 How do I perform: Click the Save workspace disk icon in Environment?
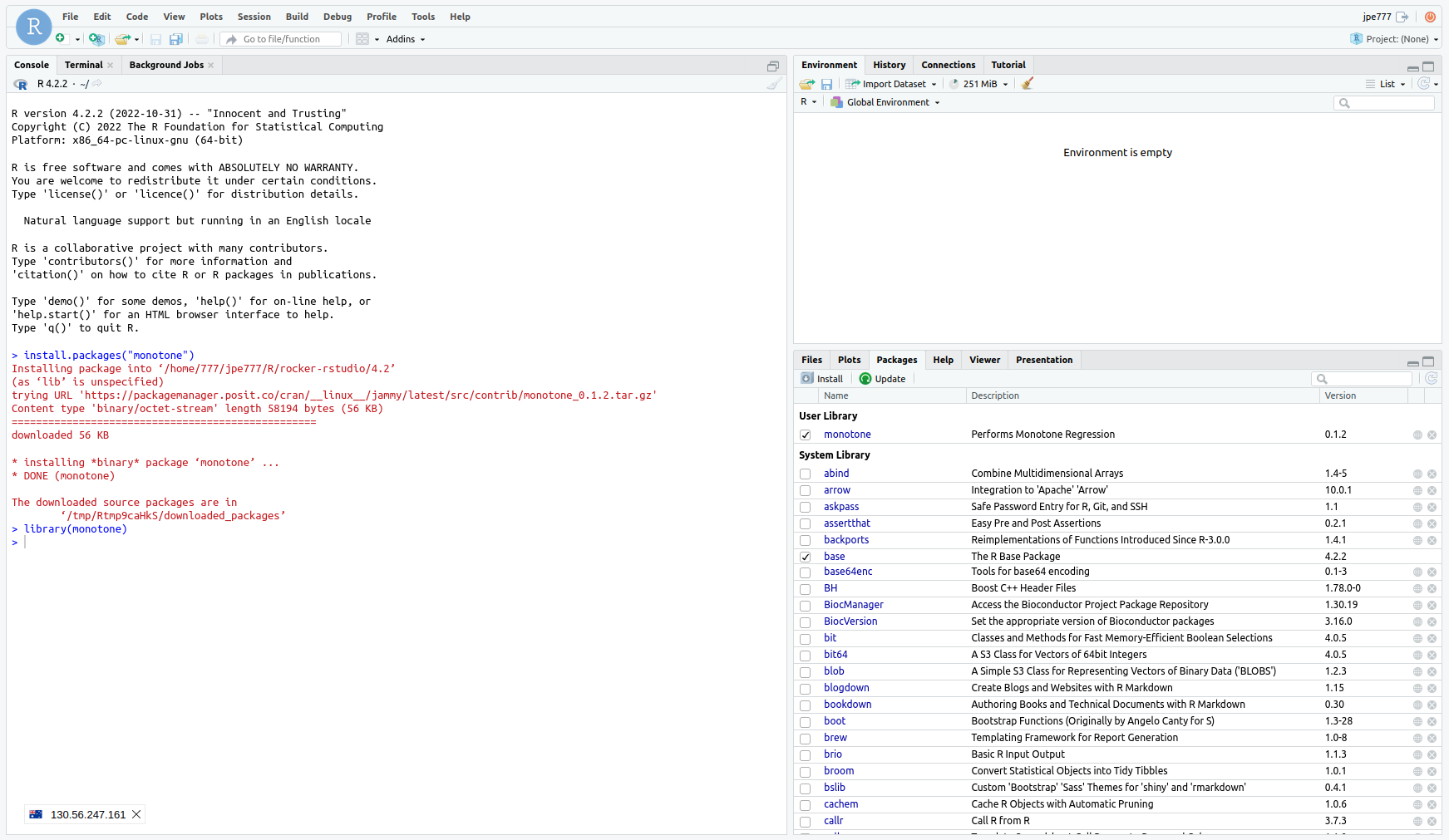(x=826, y=84)
